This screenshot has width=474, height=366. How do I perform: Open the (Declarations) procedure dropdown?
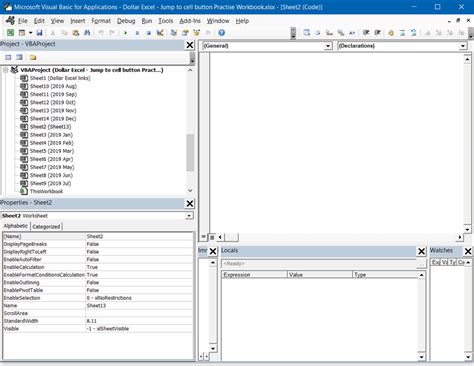point(463,46)
